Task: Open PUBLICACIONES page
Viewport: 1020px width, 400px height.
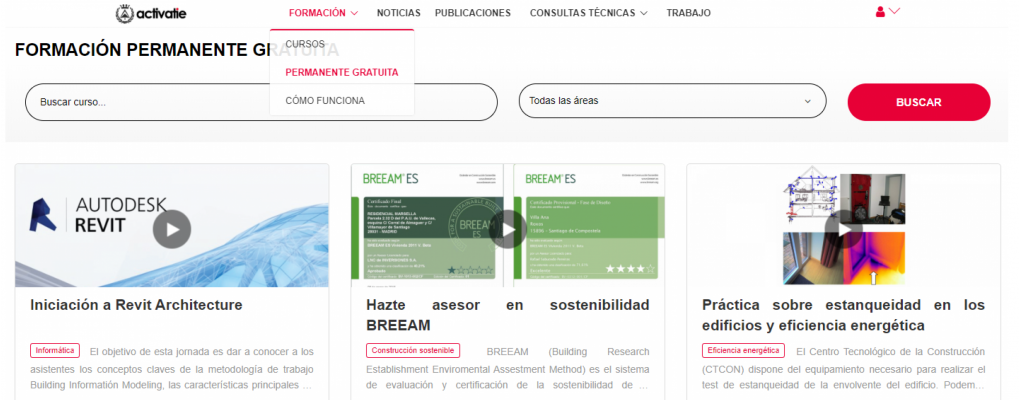Action: point(473,12)
